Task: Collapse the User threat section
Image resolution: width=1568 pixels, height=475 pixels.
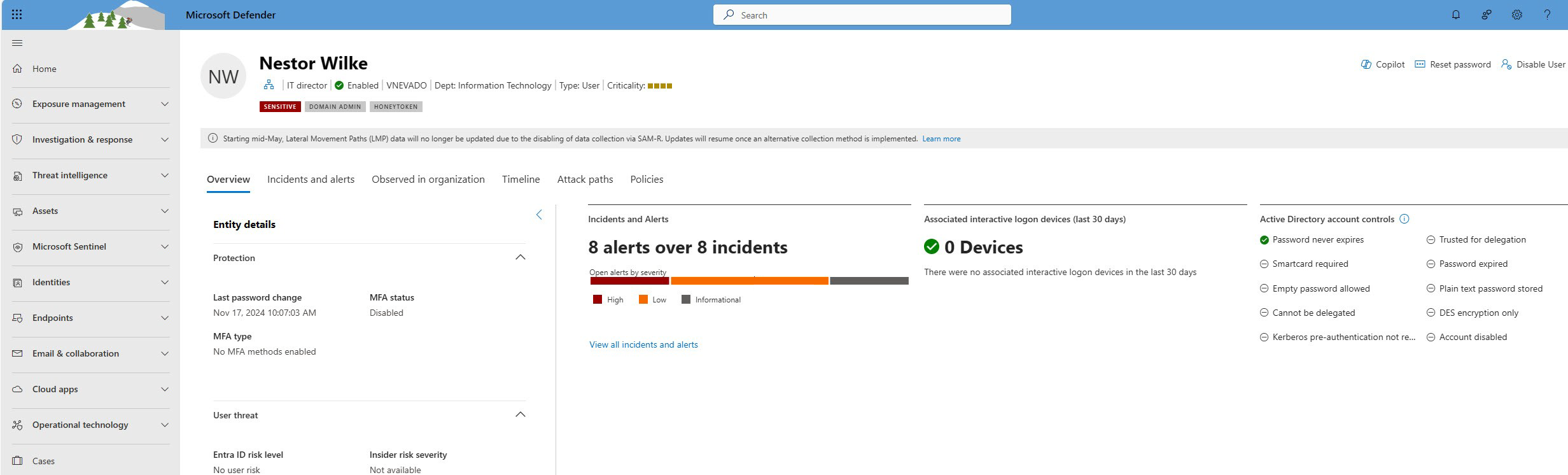Action: pos(520,415)
